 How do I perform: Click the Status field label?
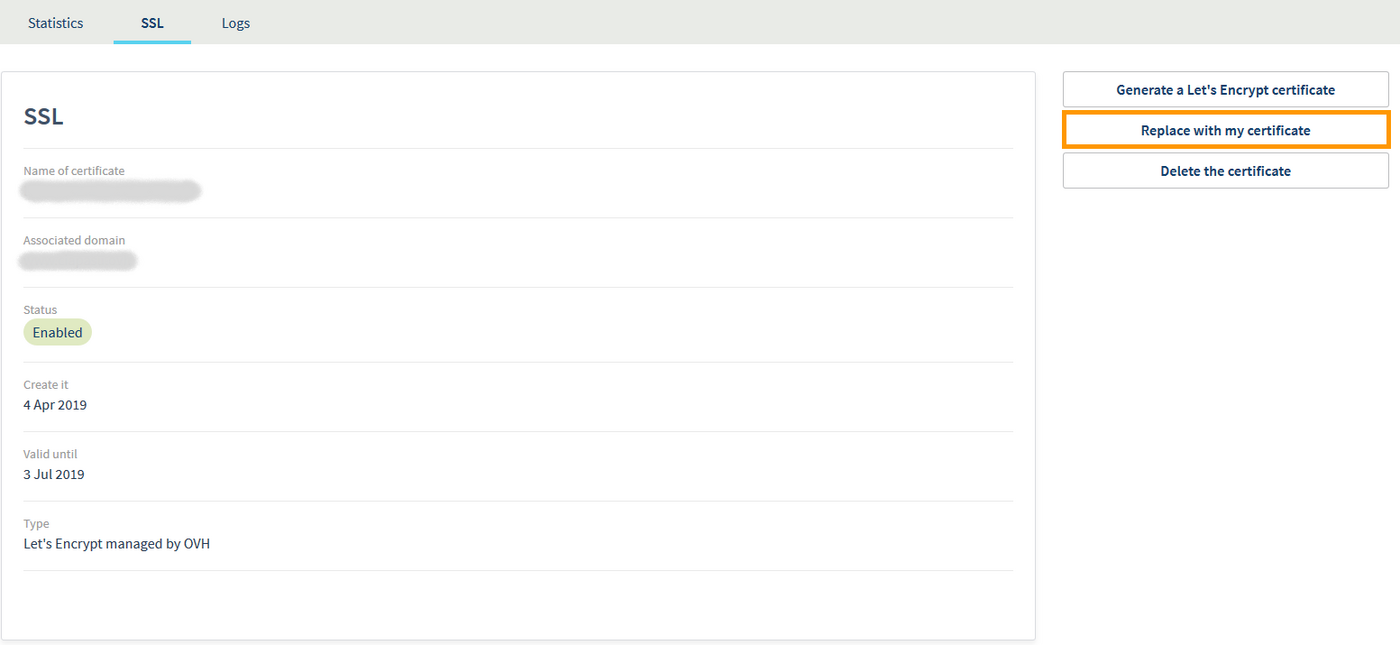(38, 309)
